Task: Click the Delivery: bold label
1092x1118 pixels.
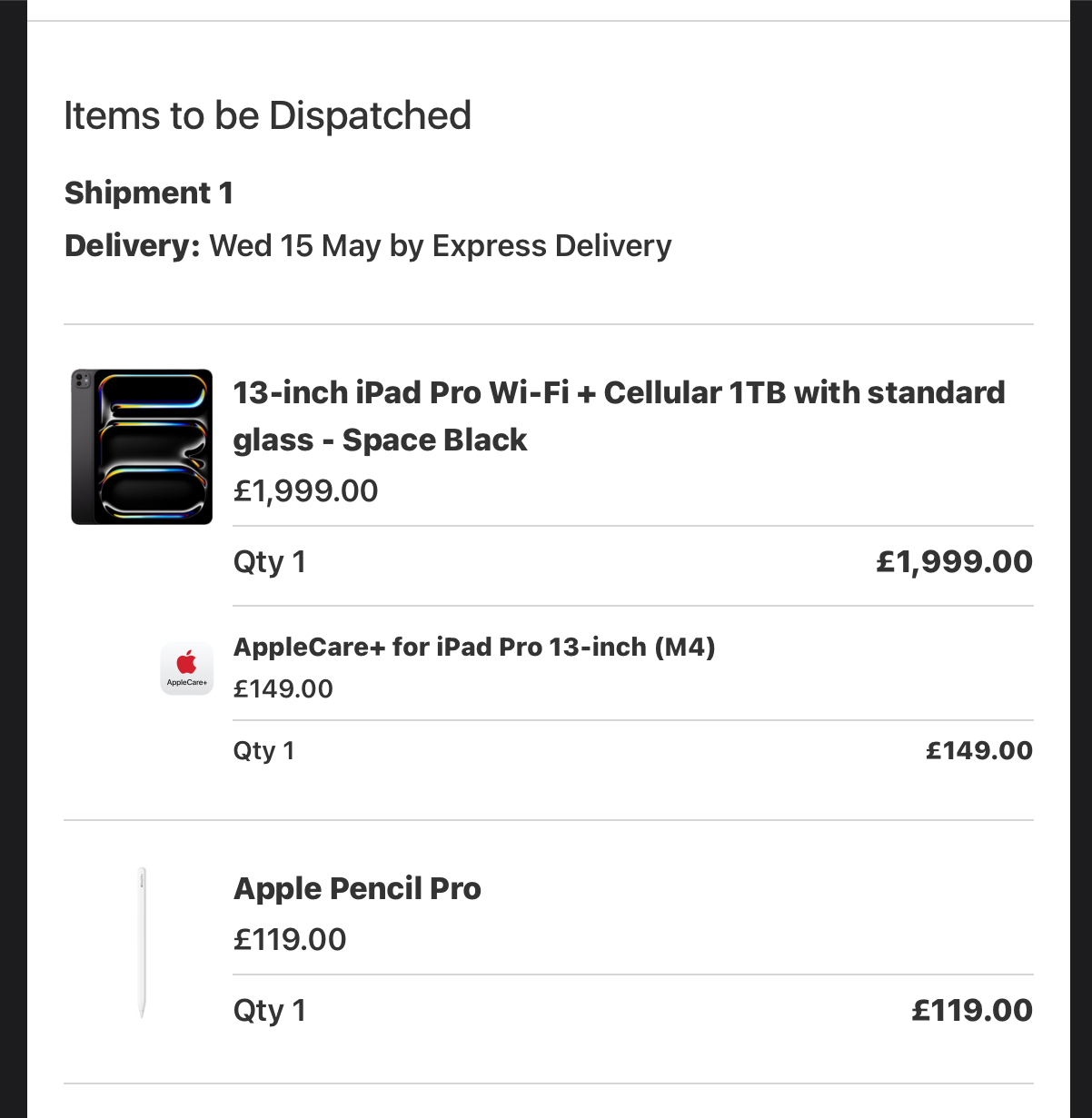Action: pyautogui.click(x=133, y=246)
